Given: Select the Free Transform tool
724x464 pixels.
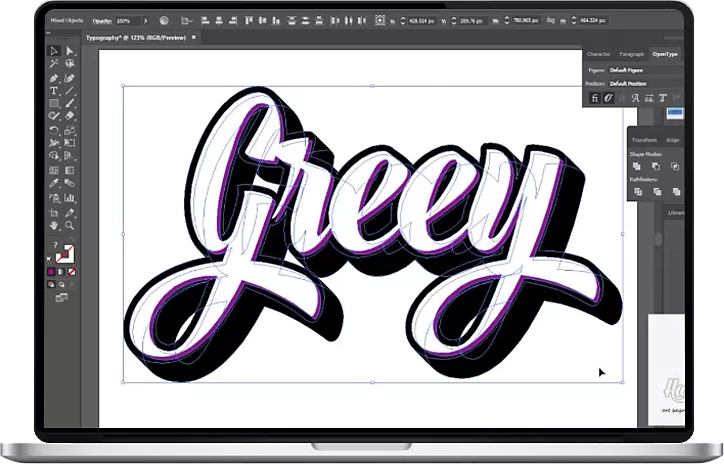Looking at the screenshot, I should point(70,143).
